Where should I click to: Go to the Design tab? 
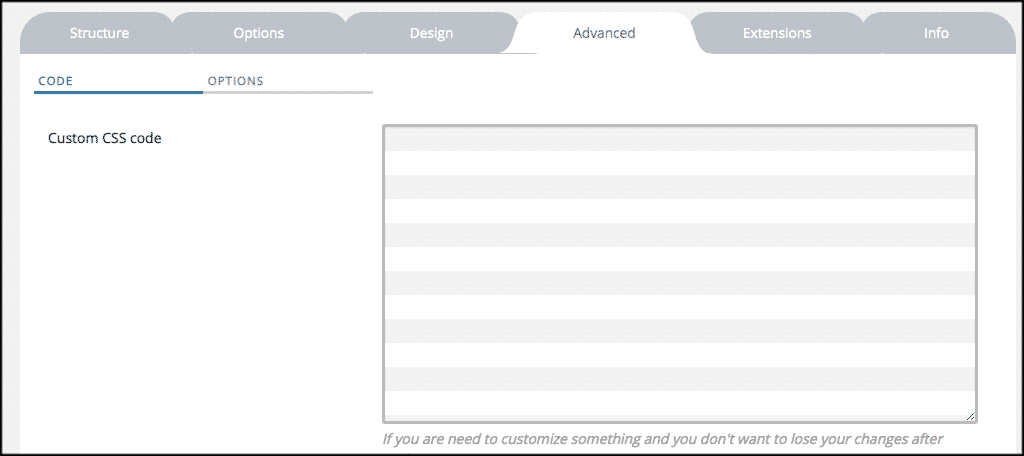tap(431, 33)
